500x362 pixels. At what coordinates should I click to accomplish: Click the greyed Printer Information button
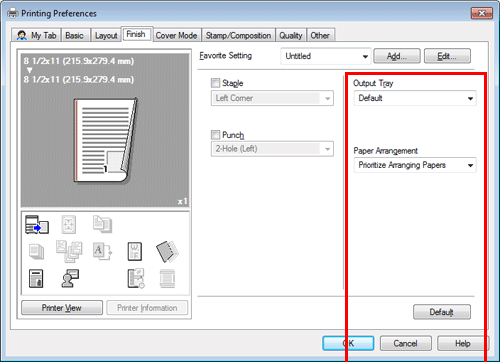point(147,308)
